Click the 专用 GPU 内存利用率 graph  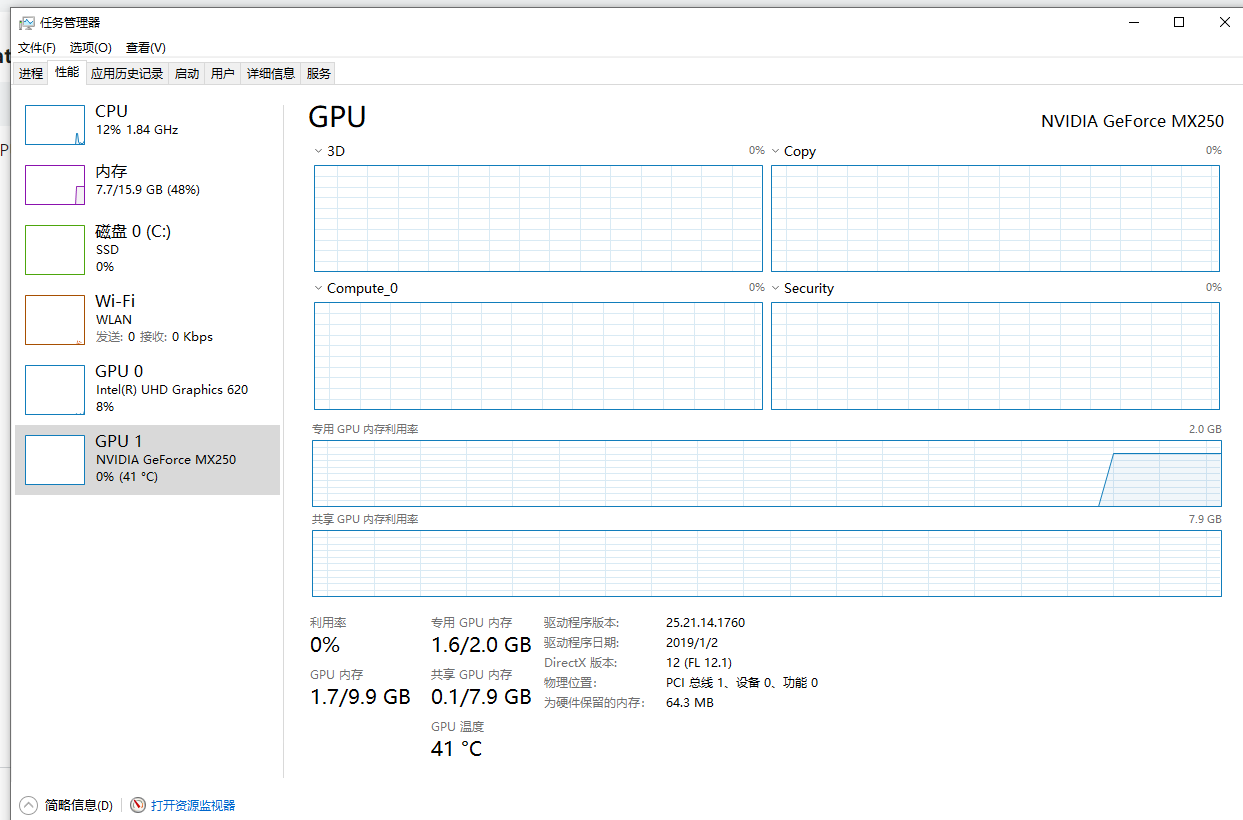[767, 474]
